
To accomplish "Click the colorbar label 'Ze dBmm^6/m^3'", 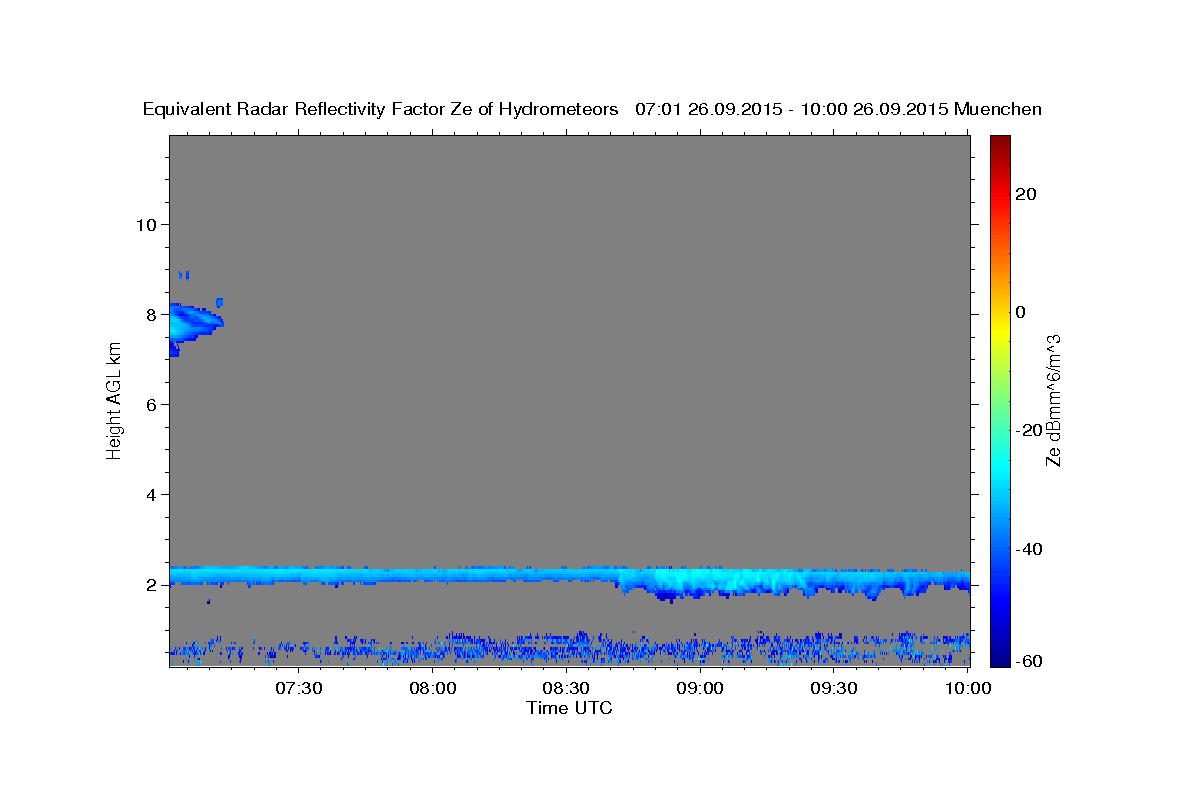I will point(1052,400).
